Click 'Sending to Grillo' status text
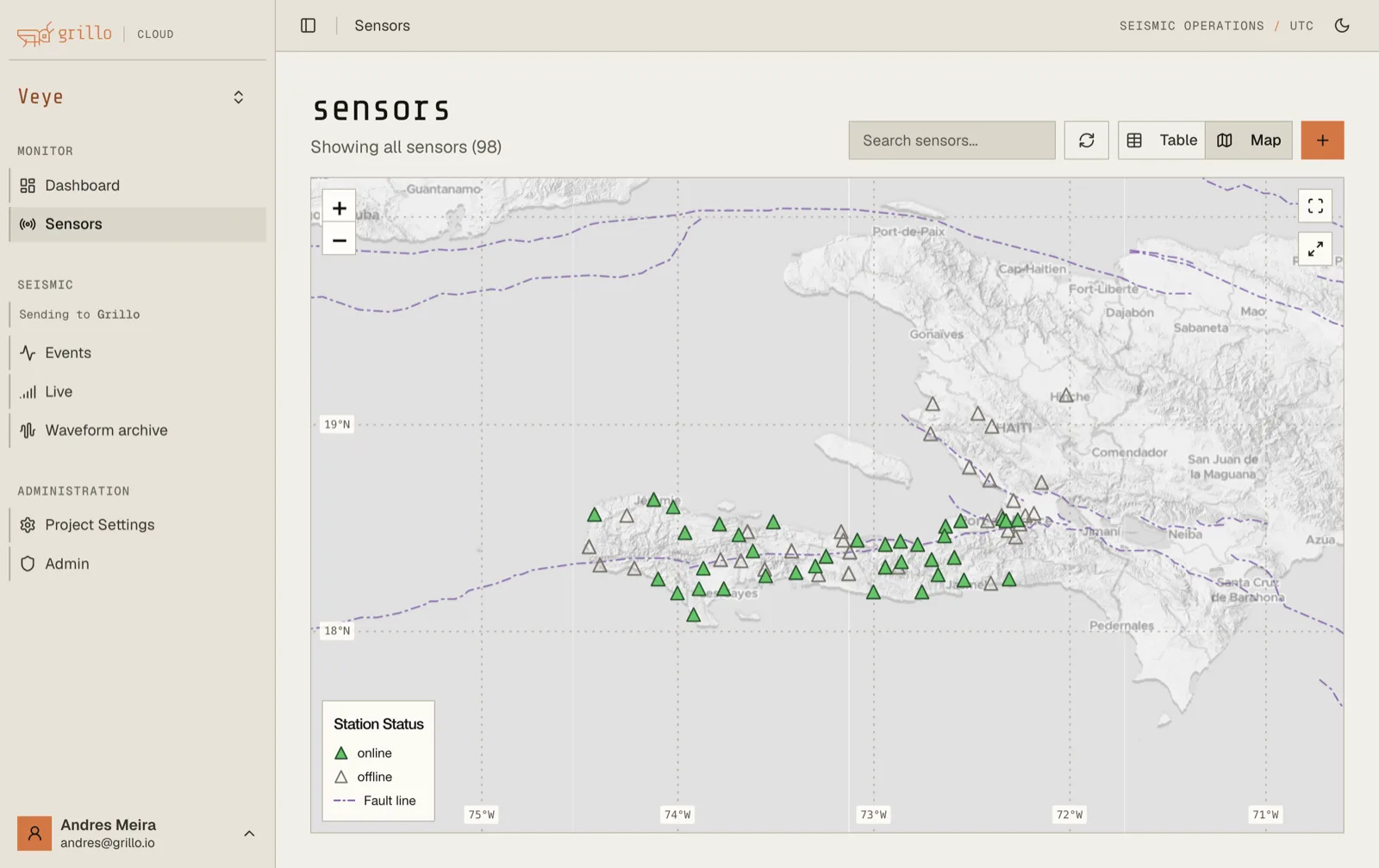Viewport: 1379px width, 868px height. pos(79,315)
